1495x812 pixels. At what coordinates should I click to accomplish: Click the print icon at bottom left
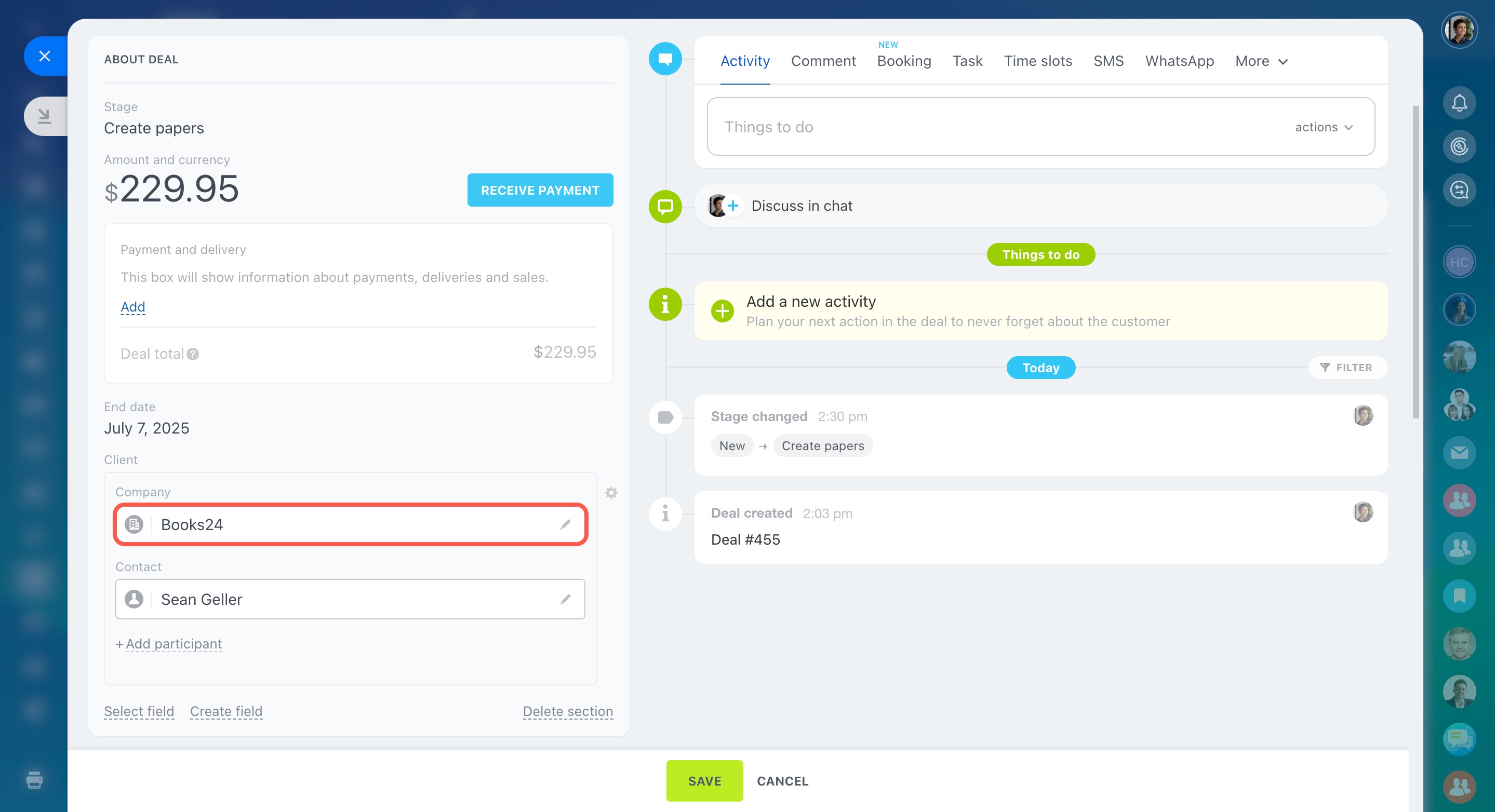point(34,779)
